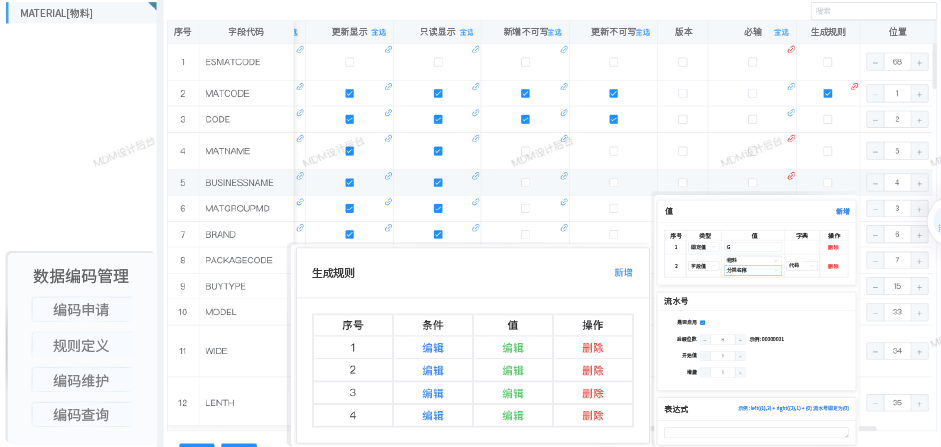
Task: Check ESMATCODE 更新显示 checkbox
Action: [x=349, y=62]
